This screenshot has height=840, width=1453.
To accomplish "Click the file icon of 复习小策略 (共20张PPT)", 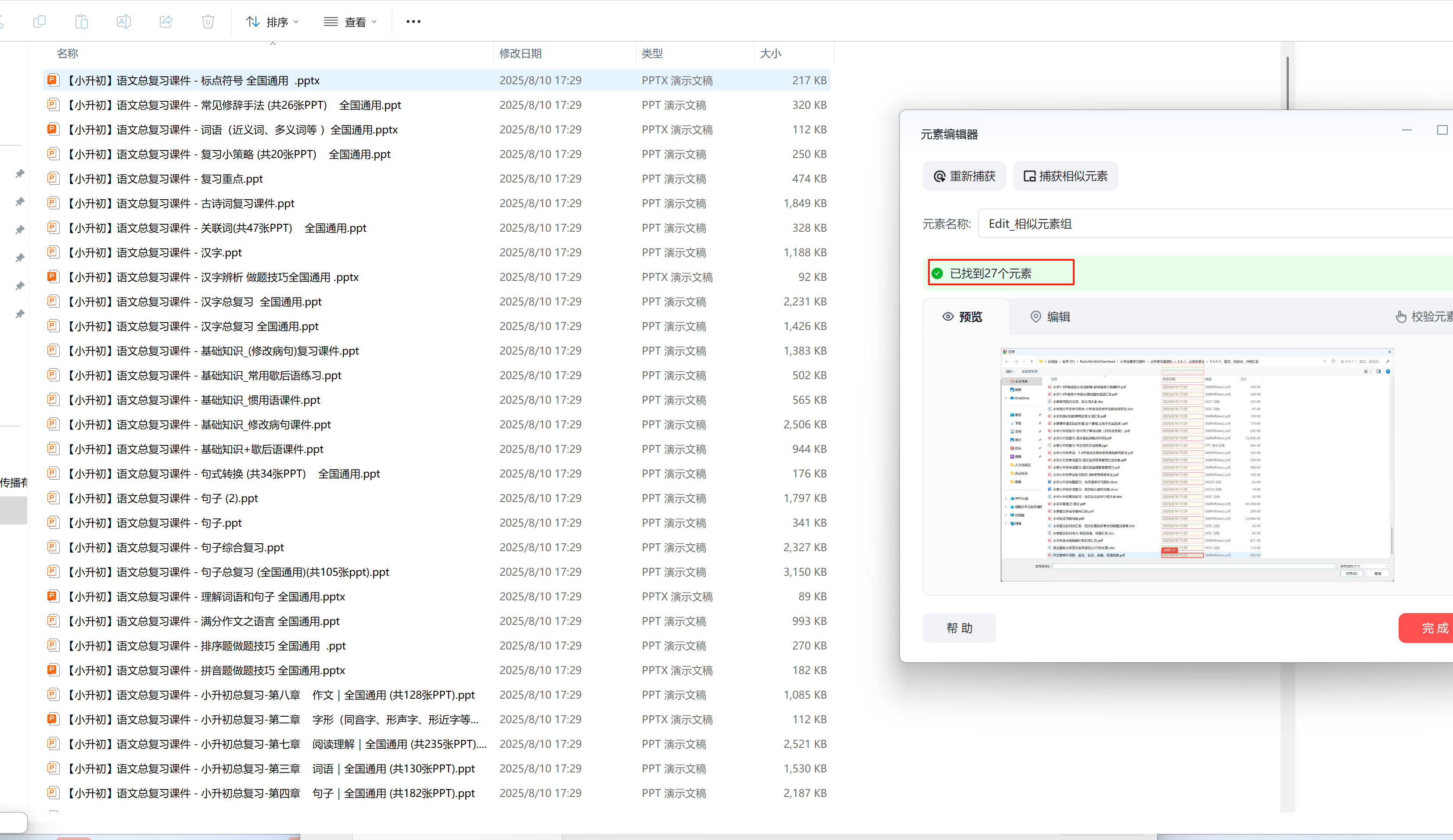I will click(x=53, y=154).
